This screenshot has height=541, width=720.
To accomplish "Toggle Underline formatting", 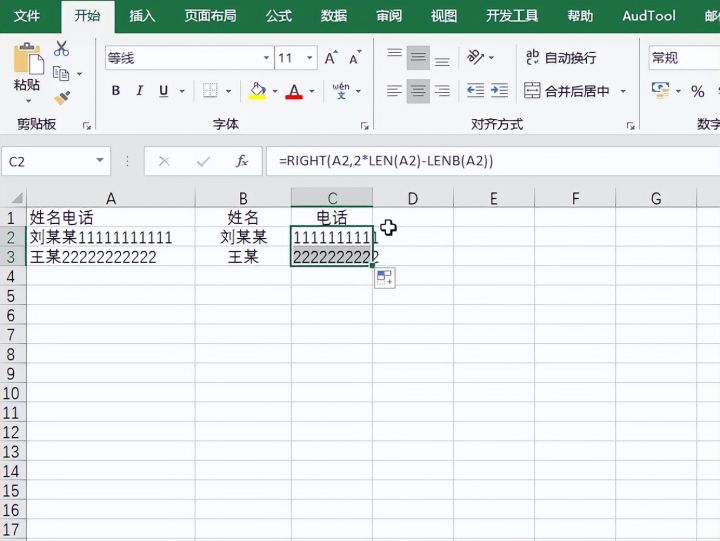I will [x=163, y=90].
